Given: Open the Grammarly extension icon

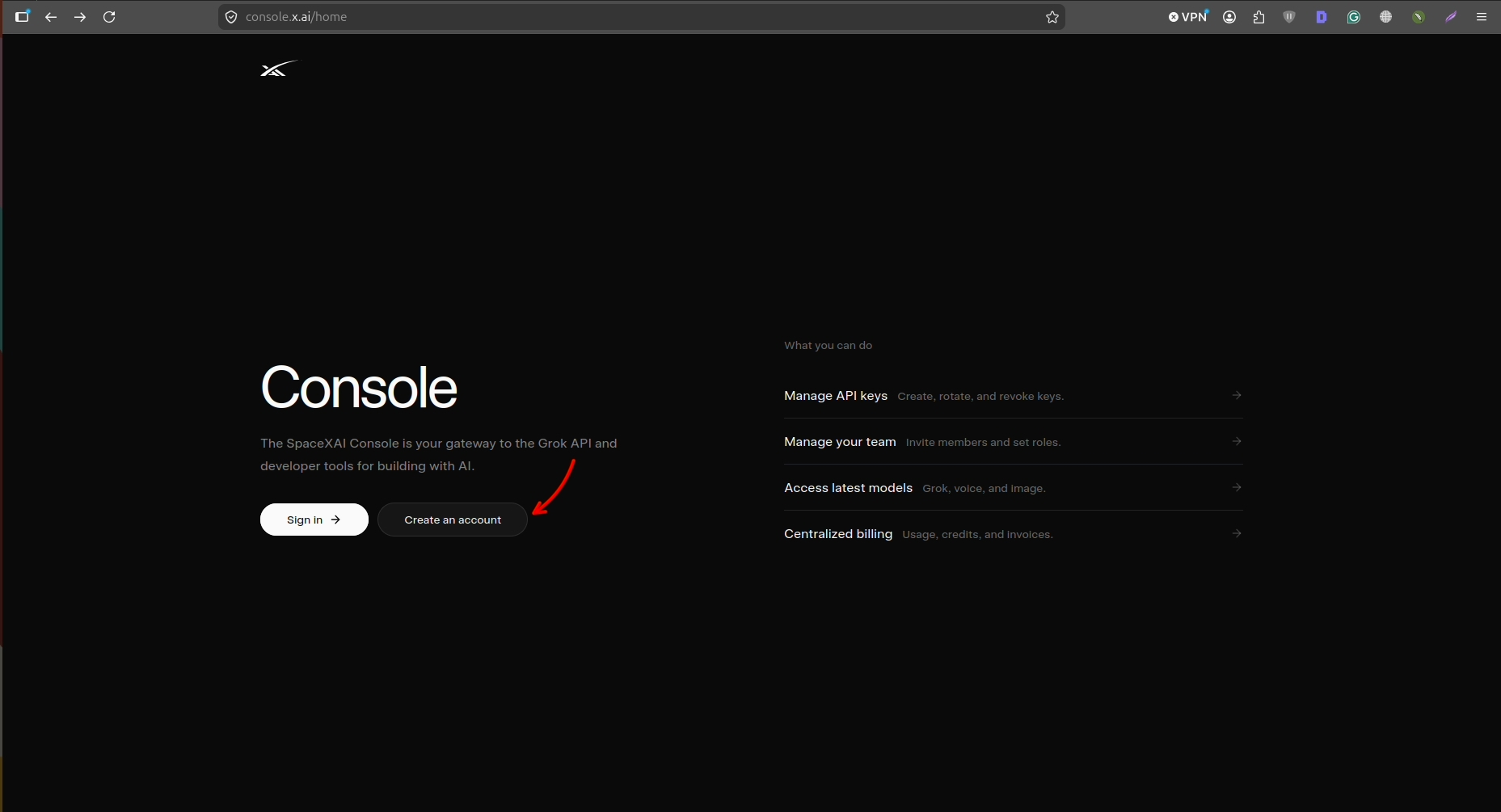Looking at the screenshot, I should click(x=1354, y=17).
